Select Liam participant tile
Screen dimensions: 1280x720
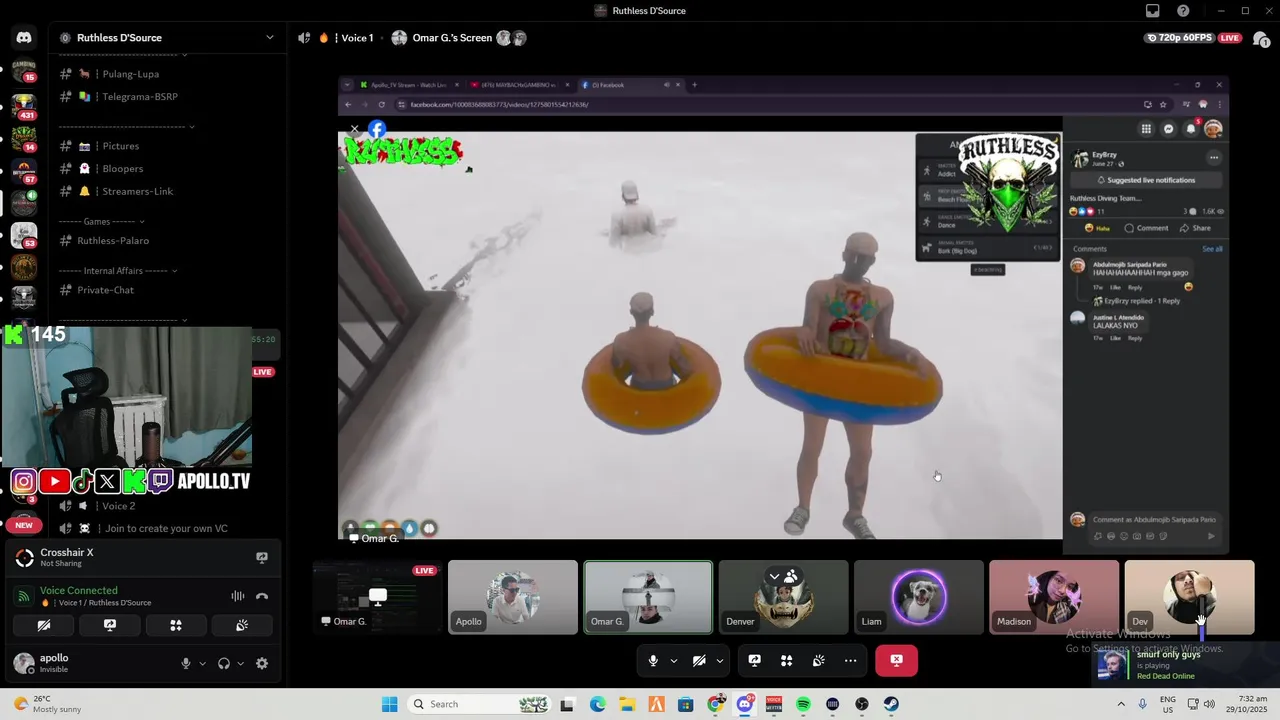point(919,597)
